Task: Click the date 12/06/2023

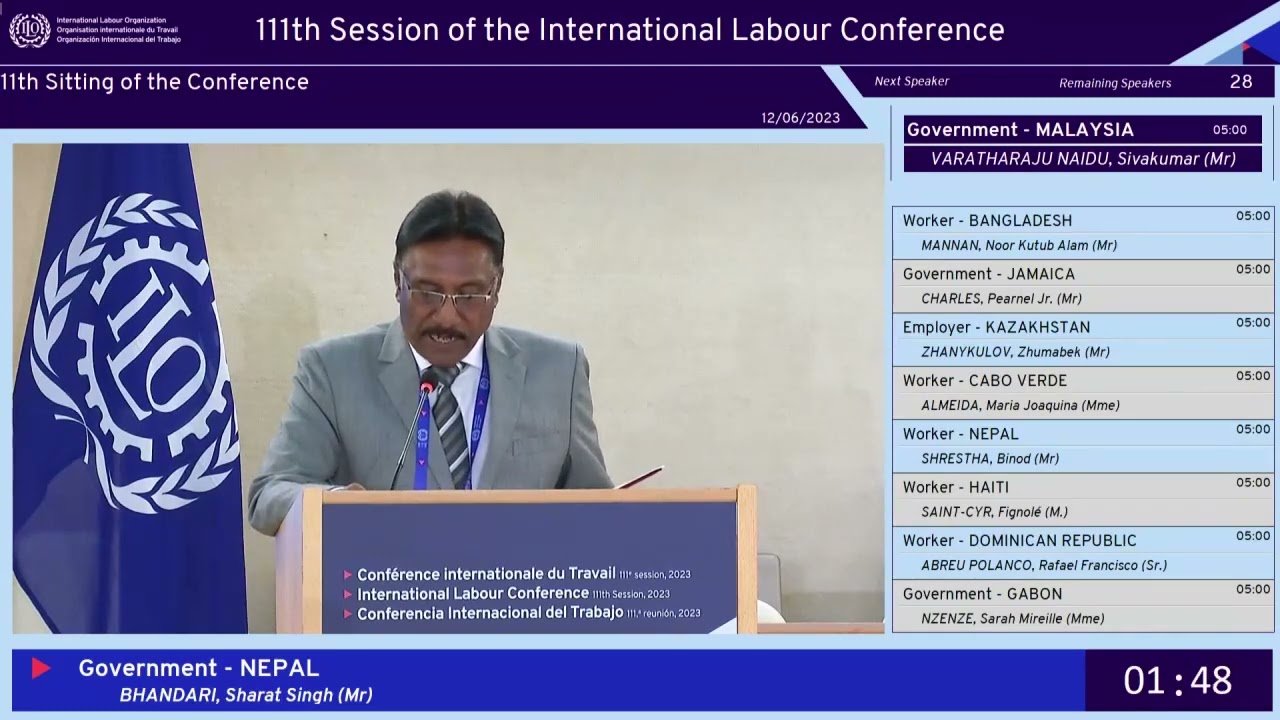Action: click(x=800, y=118)
